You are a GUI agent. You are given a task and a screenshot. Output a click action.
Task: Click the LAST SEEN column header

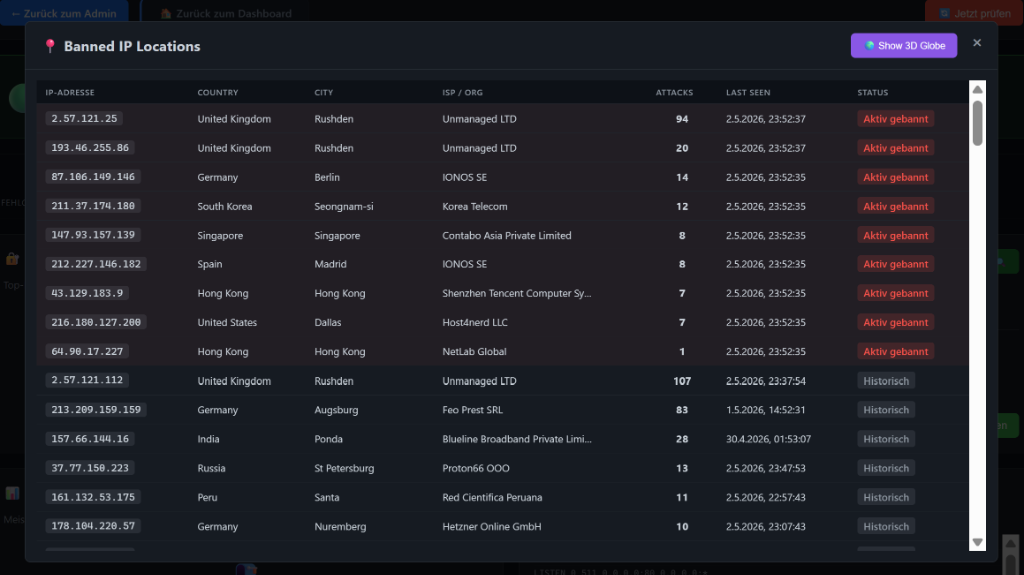point(748,93)
